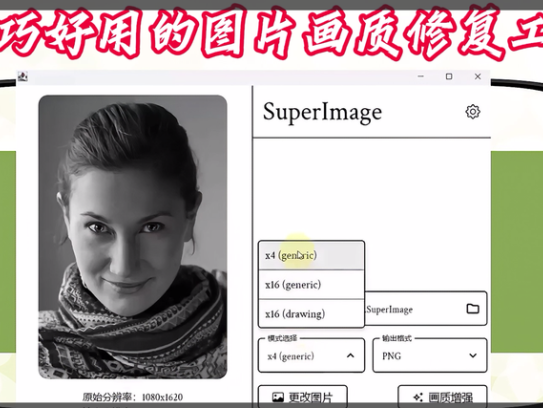Click the portrait preview image

pyautogui.click(x=133, y=237)
